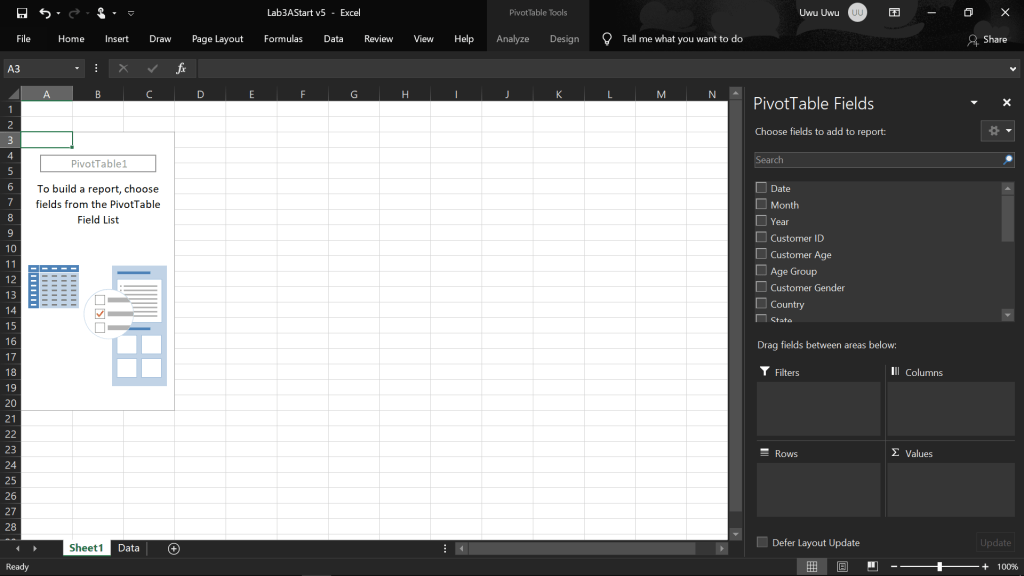
Task: Click the zoom slider handle
Action: (x=939, y=567)
